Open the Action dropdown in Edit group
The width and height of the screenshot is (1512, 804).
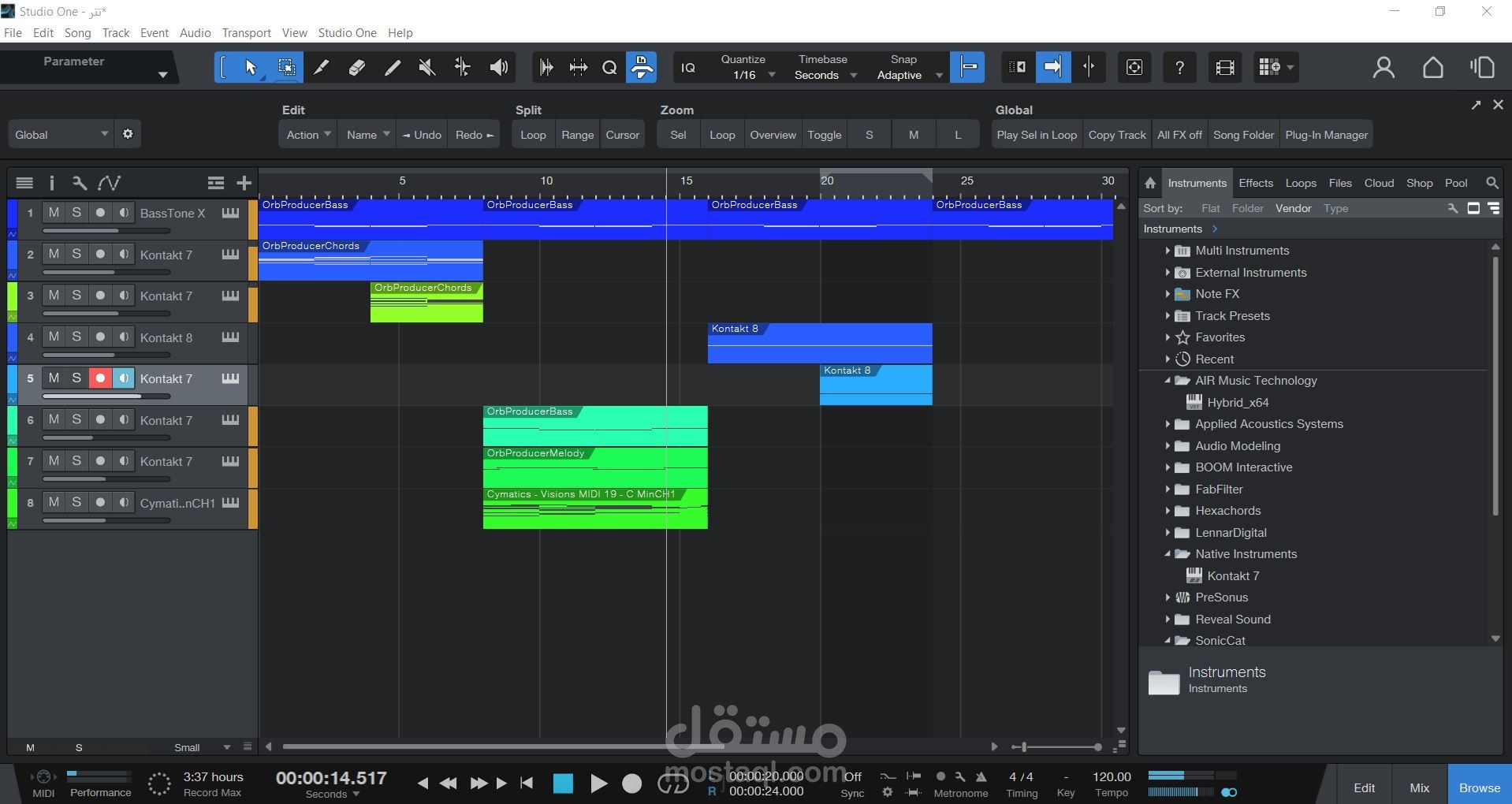click(307, 134)
